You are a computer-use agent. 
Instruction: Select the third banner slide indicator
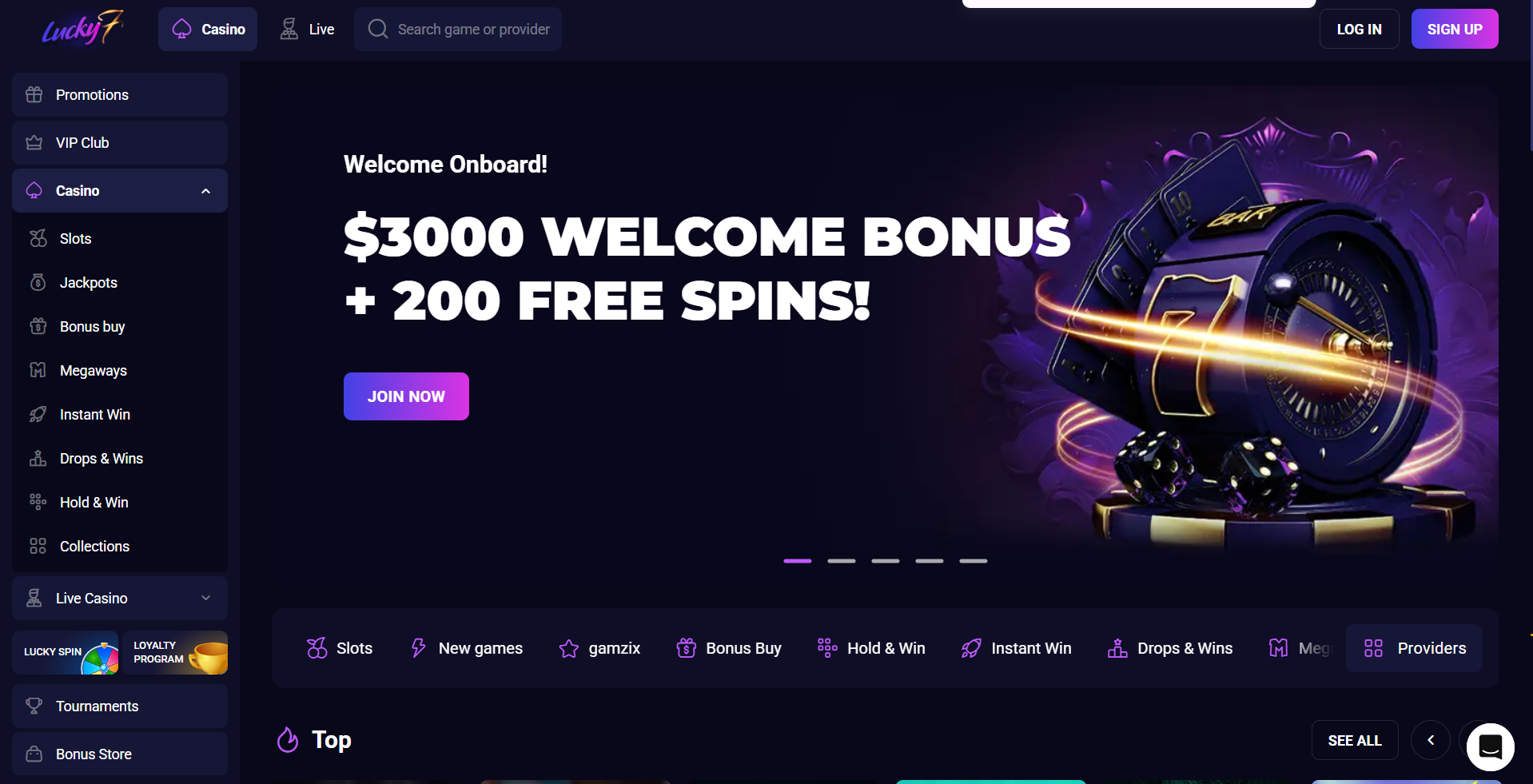tap(886, 561)
